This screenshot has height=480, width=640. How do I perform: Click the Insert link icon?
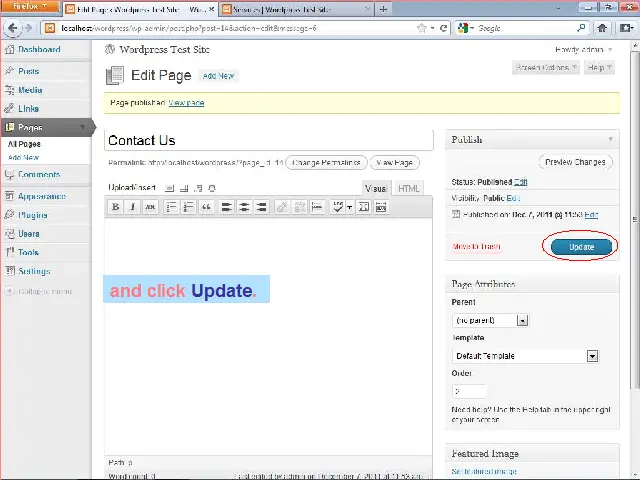pyautogui.click(x=282, y=207)
